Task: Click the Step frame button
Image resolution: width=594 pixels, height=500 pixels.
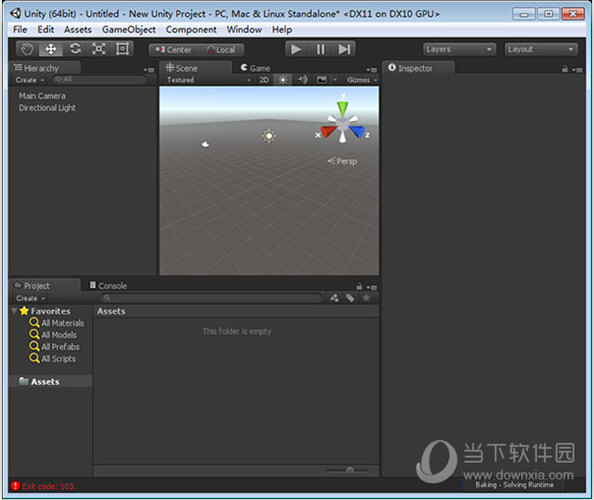Action: 344,49
